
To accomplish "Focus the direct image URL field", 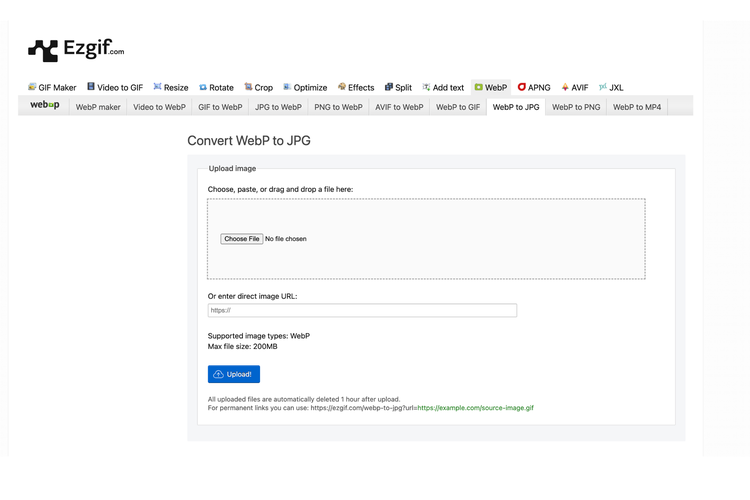I will (362, 310).
